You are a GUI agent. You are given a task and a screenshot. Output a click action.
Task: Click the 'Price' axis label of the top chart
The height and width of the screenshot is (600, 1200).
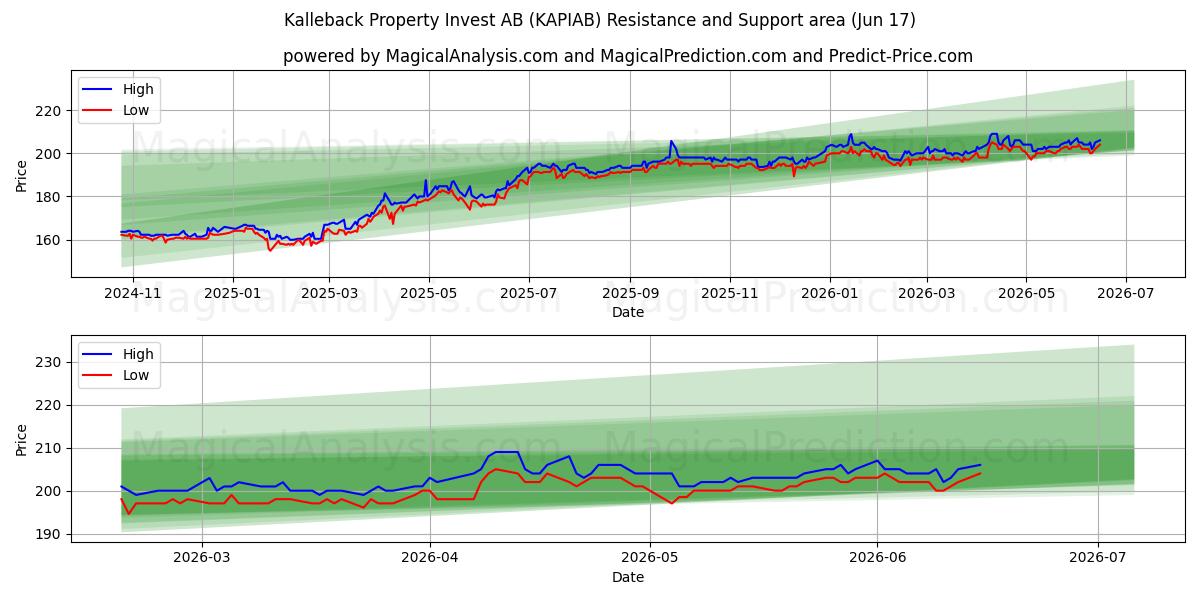[x=22, y=175]
